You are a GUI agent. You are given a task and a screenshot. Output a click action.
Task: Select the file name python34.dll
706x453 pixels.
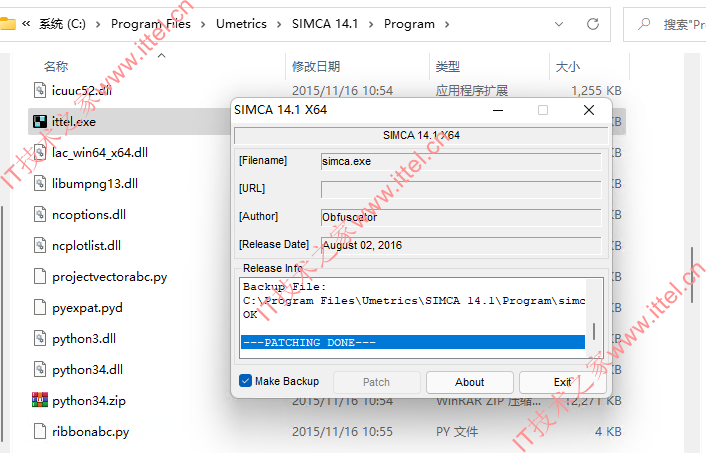(x=87, y=370)
